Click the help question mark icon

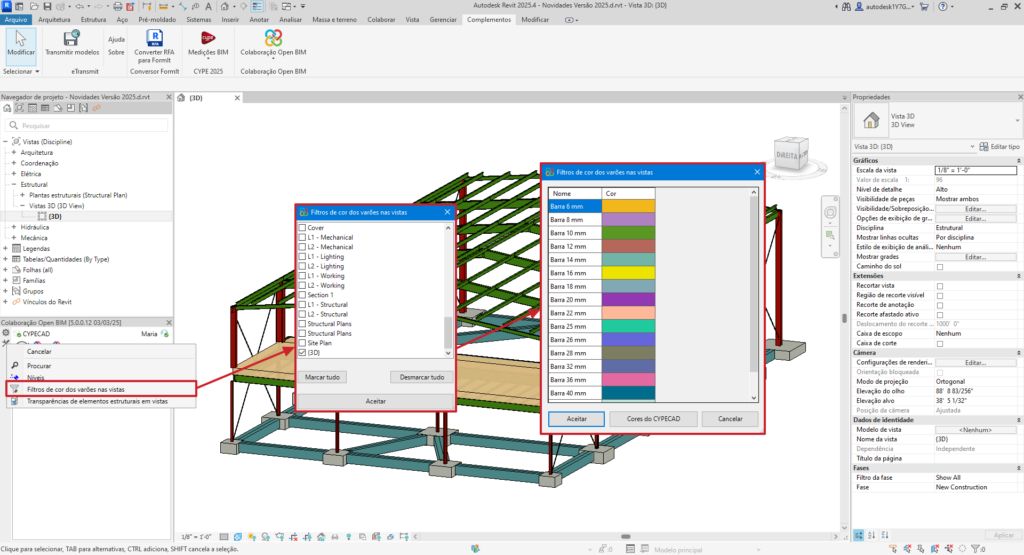click(942, 7)
